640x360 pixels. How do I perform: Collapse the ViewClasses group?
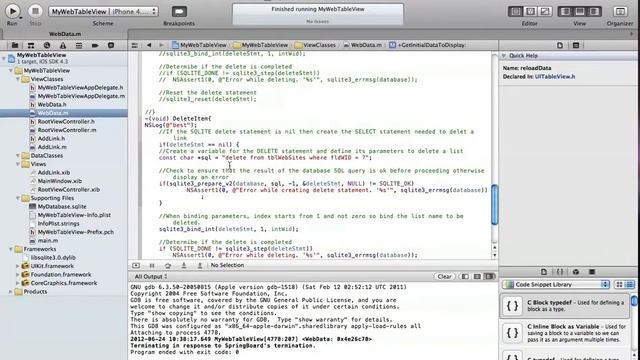18,79
